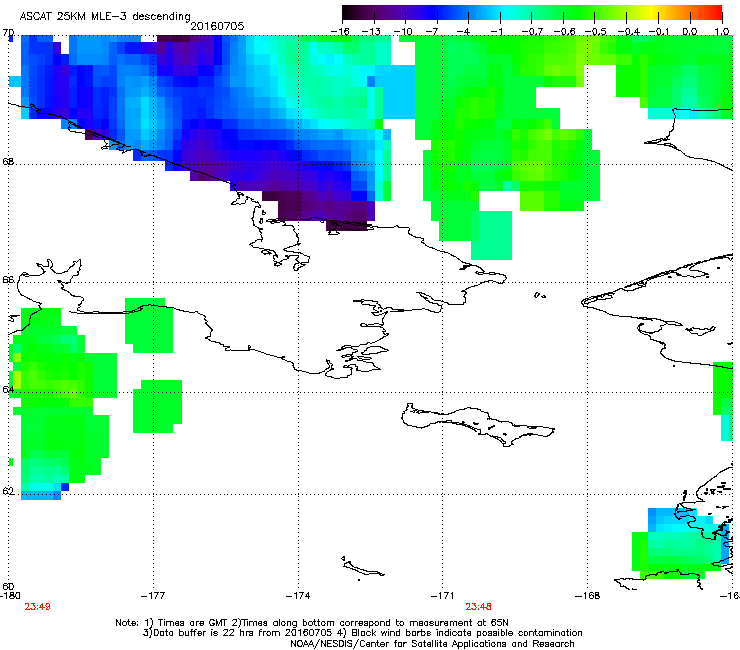Click the longitude label -180
The width and height of the screenshot is (740, 650).
point(10,596)
